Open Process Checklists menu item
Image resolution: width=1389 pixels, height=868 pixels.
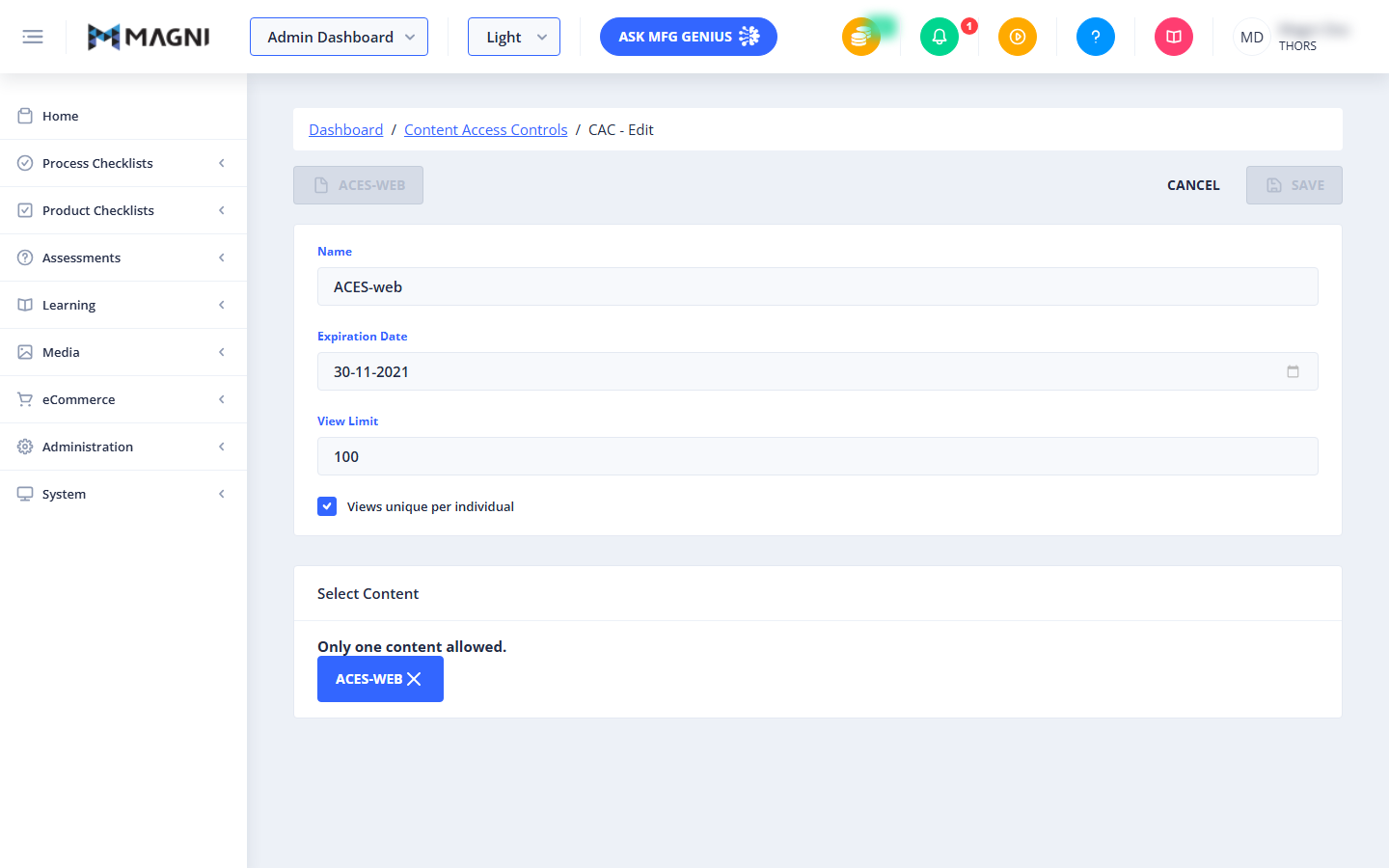click(123, 163)
